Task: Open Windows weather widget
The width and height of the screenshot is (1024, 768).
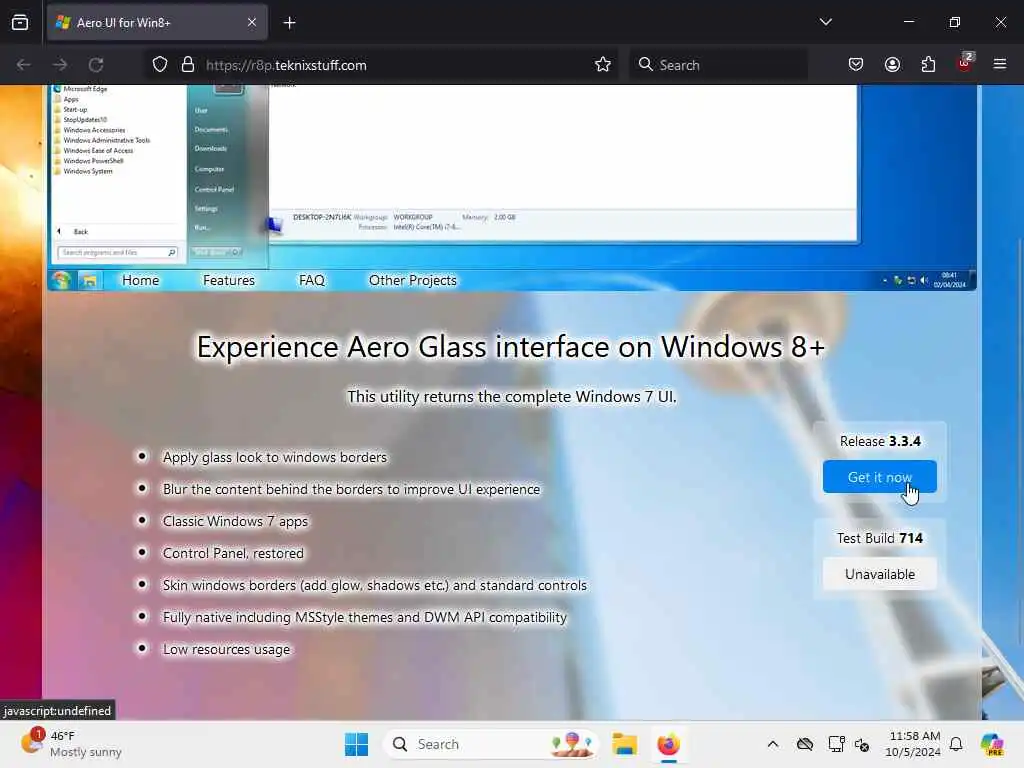Action: click(x=71, y=744)
